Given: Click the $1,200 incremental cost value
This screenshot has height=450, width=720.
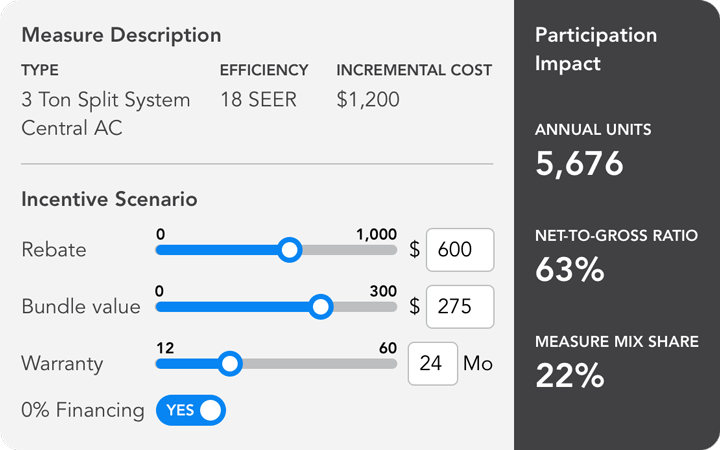Looking at the screenshot, I should pyautogui.click(x=368, y=100).
